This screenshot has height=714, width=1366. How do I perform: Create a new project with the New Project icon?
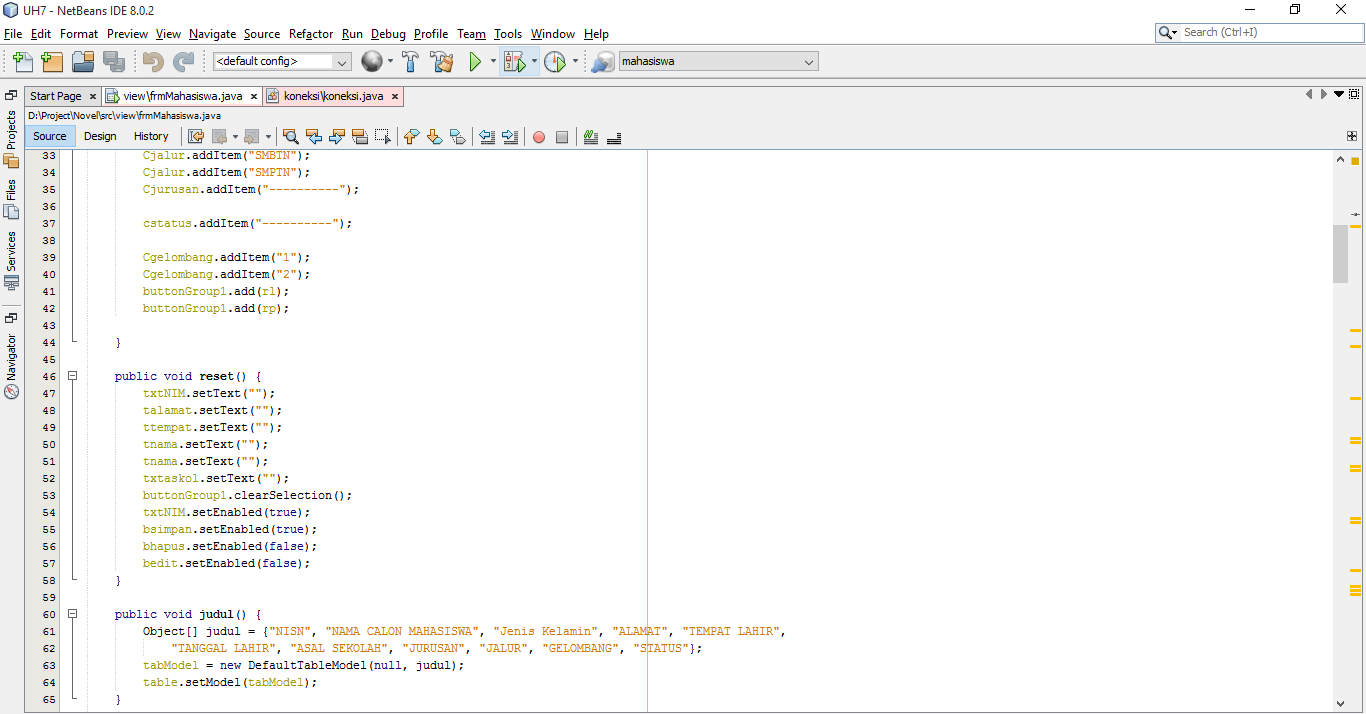click(52, 61)
